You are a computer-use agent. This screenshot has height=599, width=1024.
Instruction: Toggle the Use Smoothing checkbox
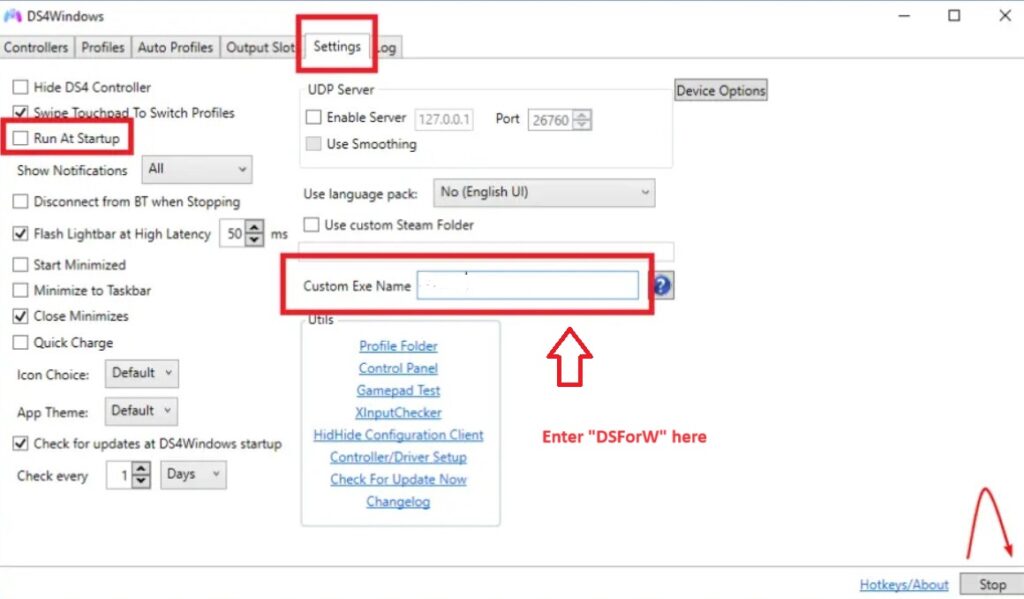pos(313,144)
